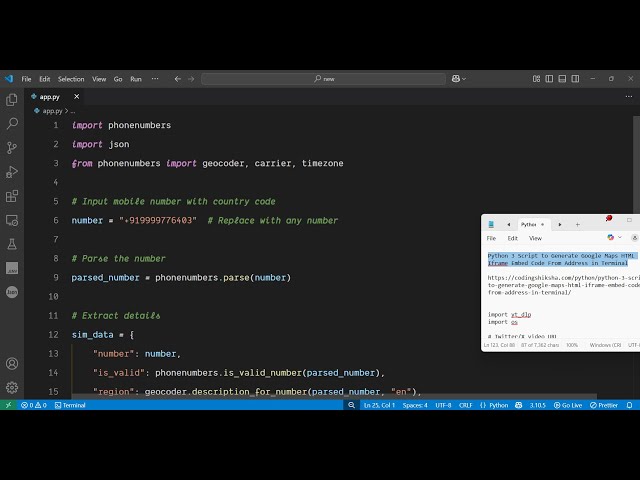Open the Notepad account profile icon
Screen dimensions: 640x480
(634, 238)
